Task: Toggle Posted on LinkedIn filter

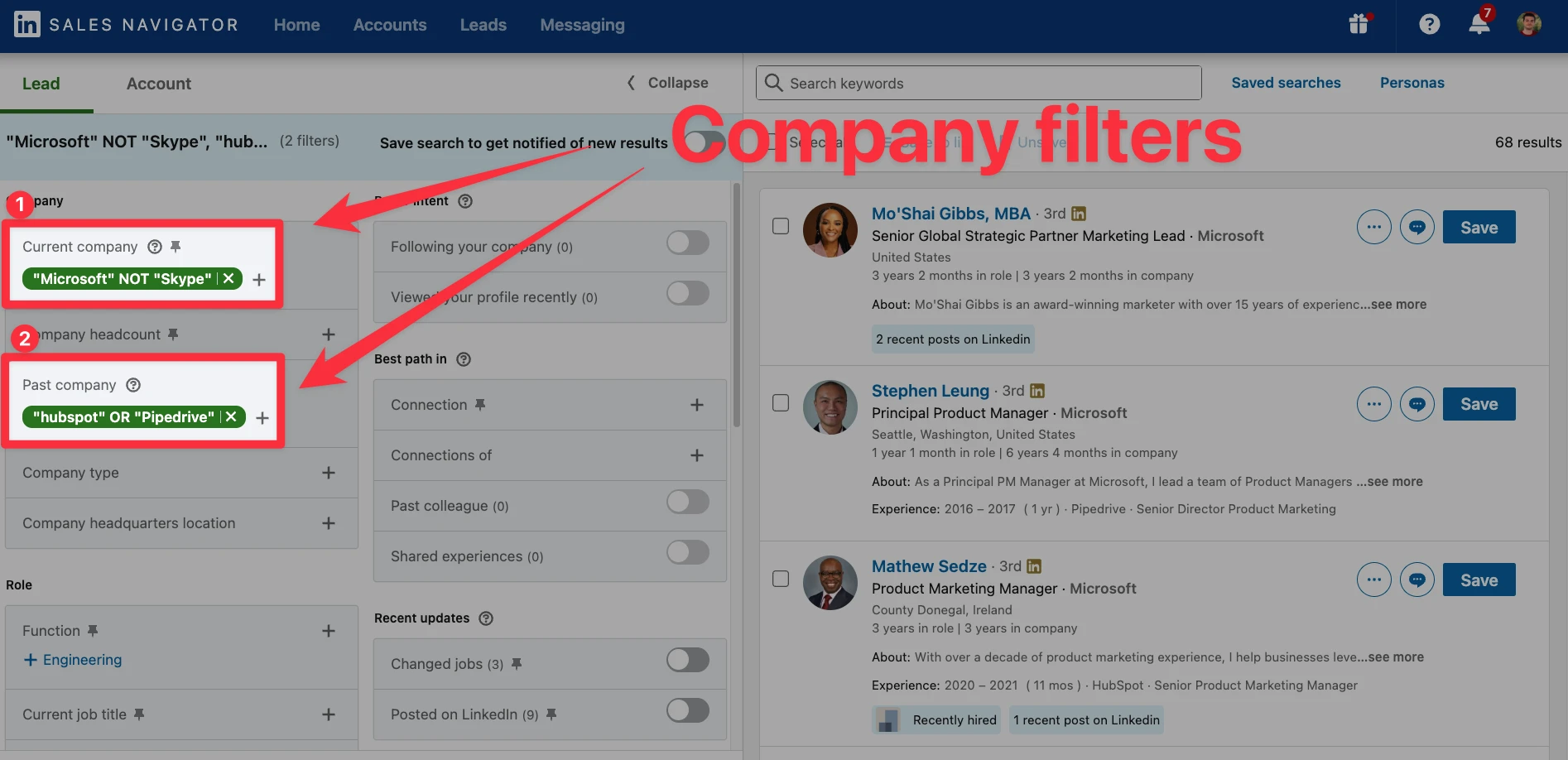Action: (688, 710)
